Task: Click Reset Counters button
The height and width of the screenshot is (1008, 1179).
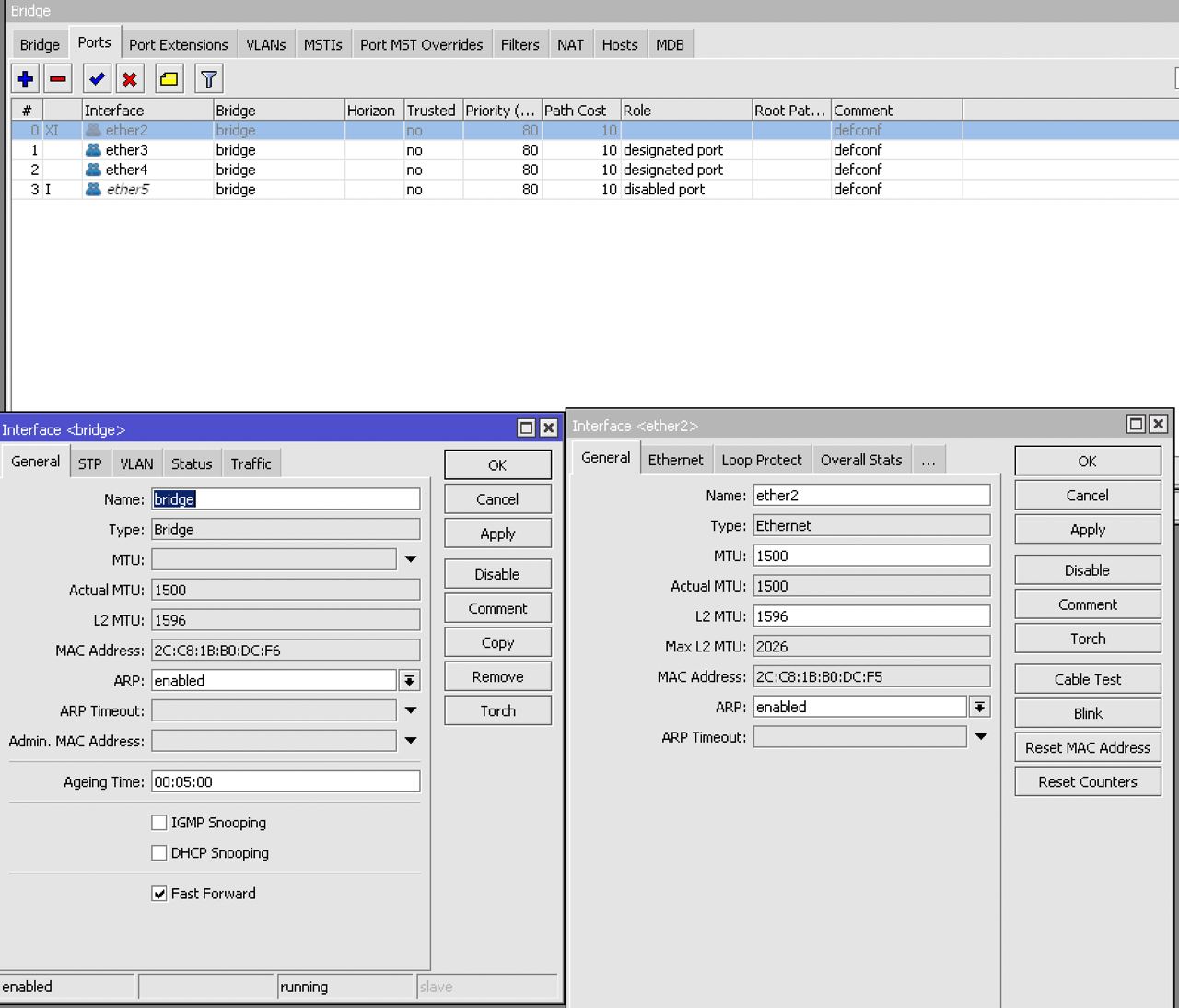Action: 1088,781
